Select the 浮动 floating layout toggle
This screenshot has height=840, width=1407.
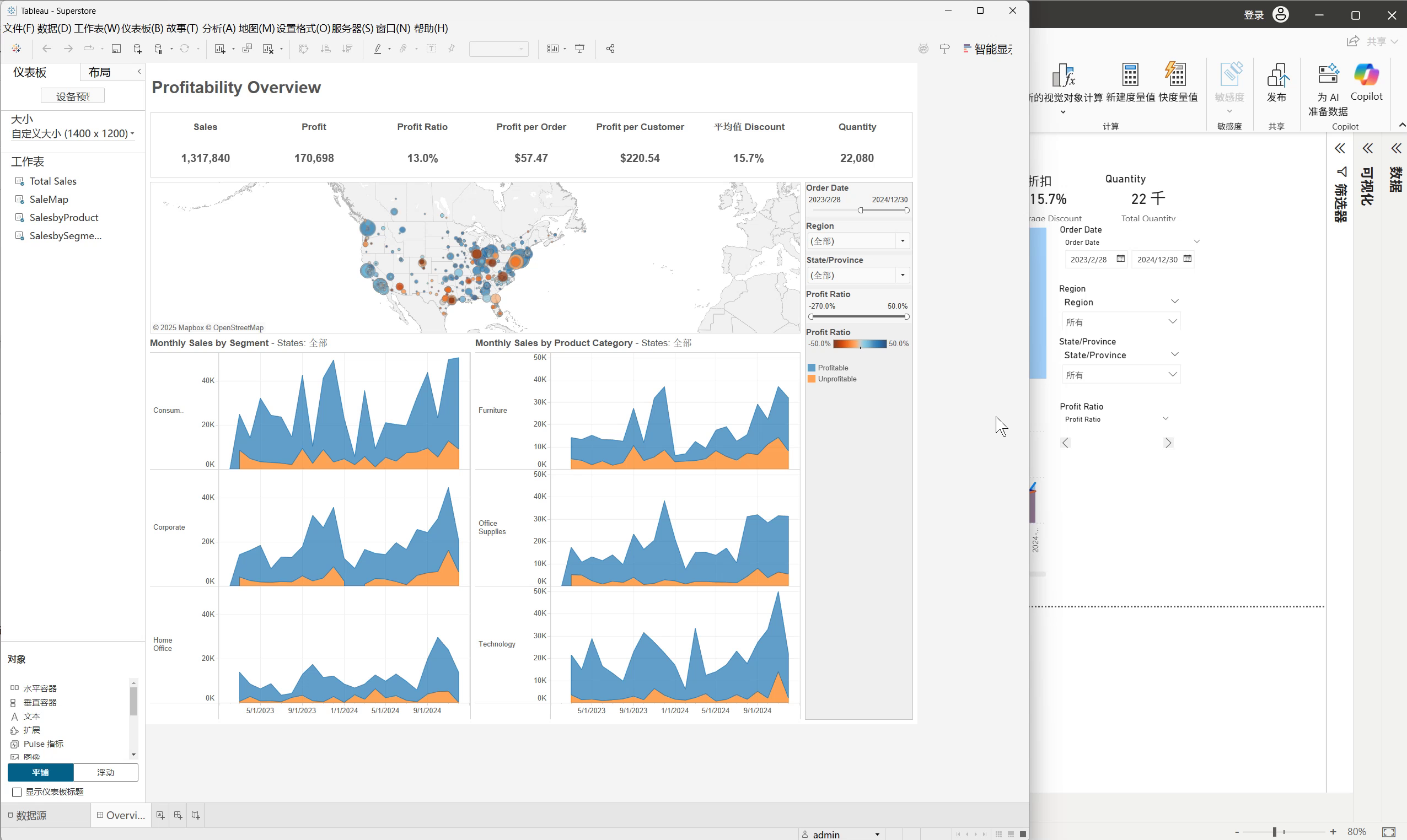coord(105,772)
